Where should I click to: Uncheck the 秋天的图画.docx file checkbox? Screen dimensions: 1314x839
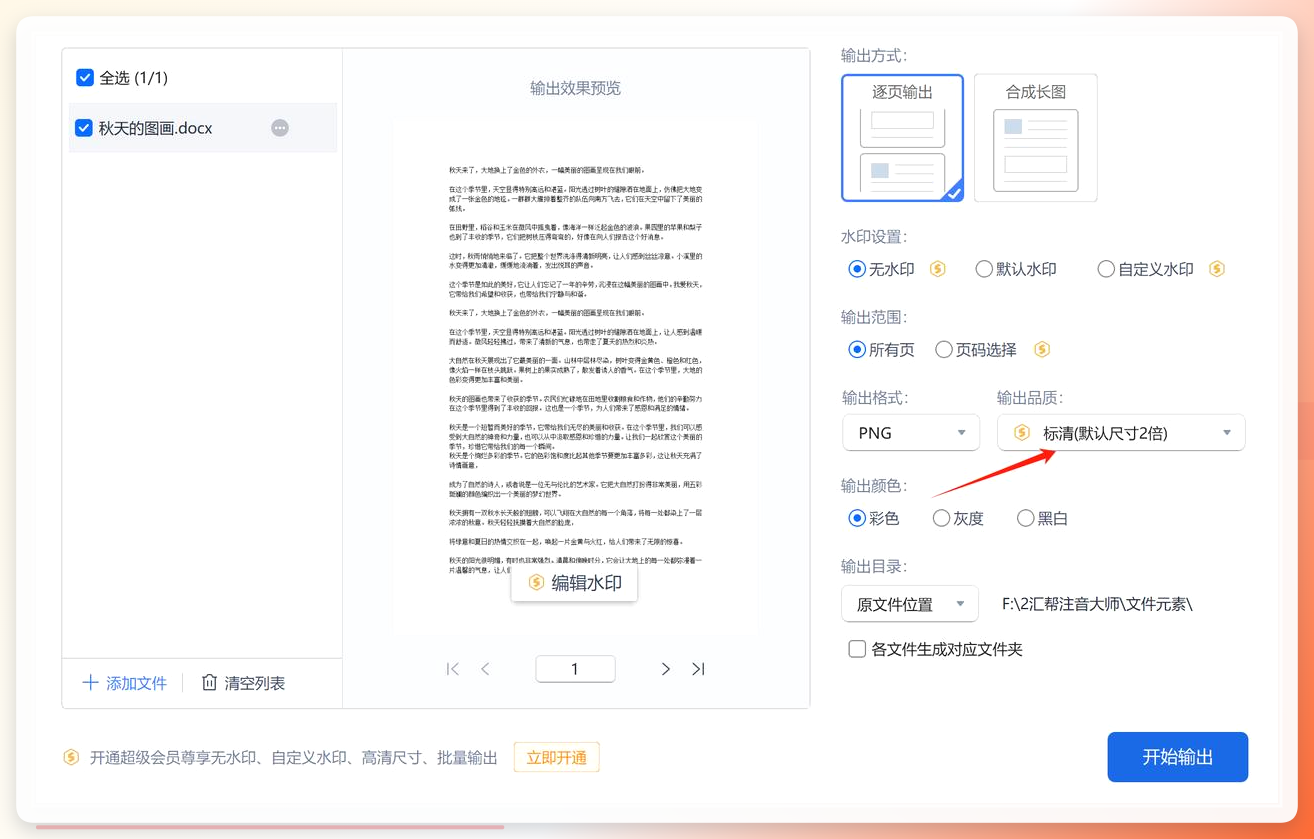click(x=85, y=128)
